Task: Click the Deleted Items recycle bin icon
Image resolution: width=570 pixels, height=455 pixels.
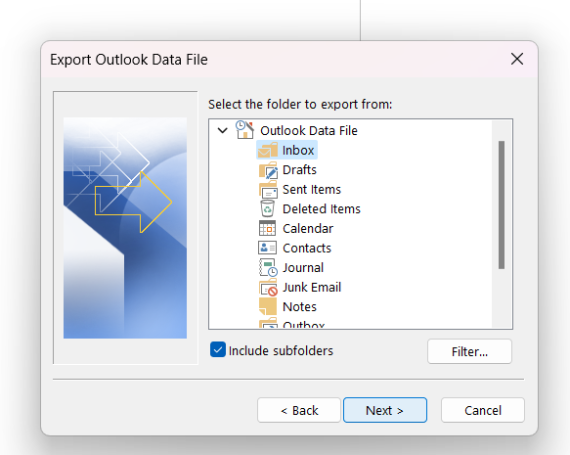Action: (268, 209)
